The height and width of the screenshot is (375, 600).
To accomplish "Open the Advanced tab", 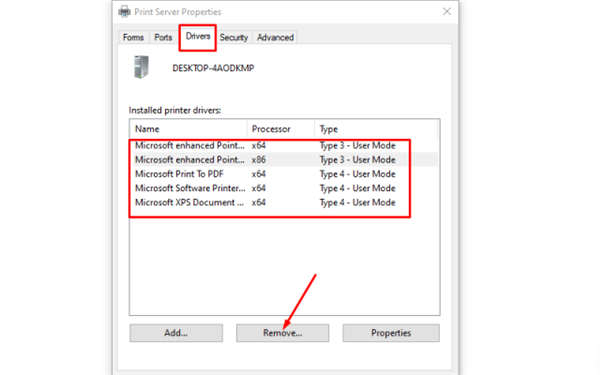I will coord(276,38).
